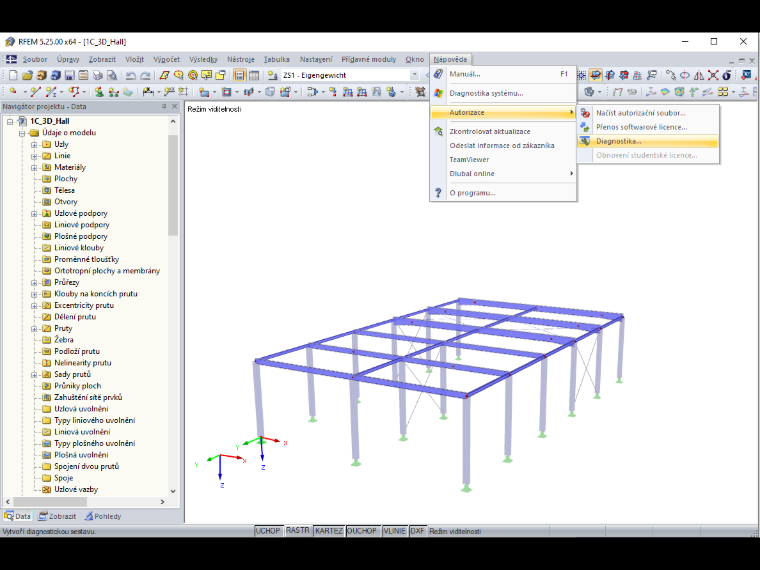The height and width of the screenshot is (570, 760).
Task: Expand the Pruty tree node
Action: tap(34, 329)
